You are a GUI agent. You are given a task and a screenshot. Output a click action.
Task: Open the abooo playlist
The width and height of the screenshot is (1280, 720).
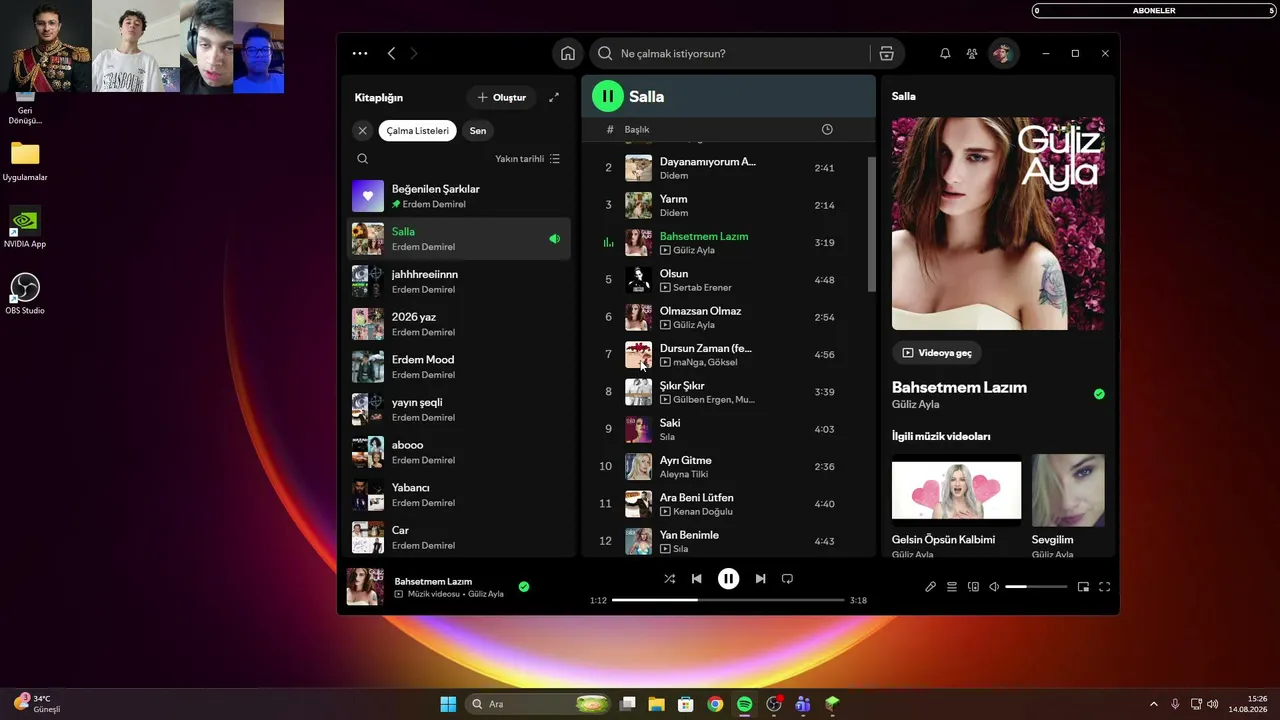click(x=459, y=452)
